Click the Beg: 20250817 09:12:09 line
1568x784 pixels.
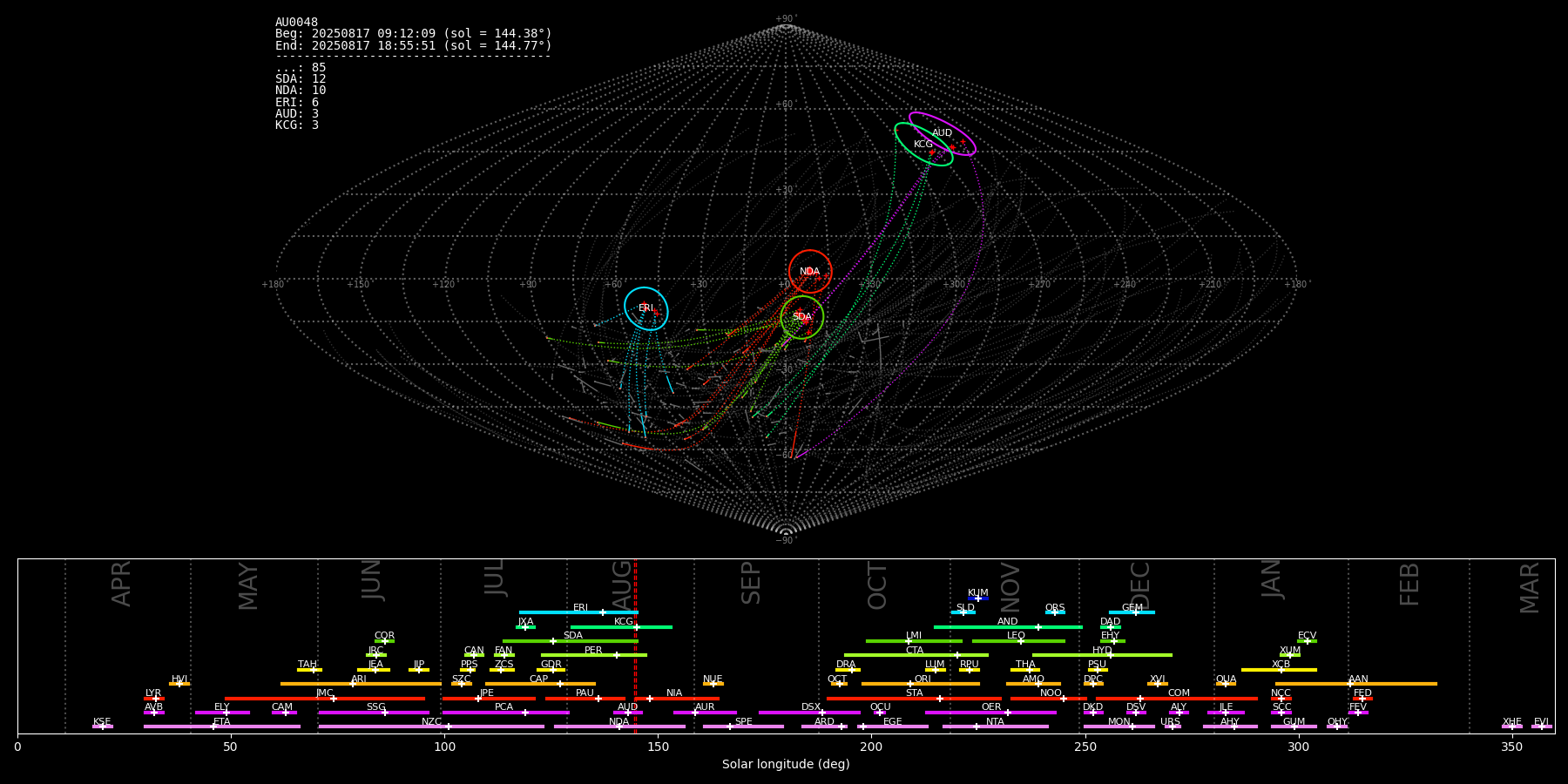(x=414, y=34)
